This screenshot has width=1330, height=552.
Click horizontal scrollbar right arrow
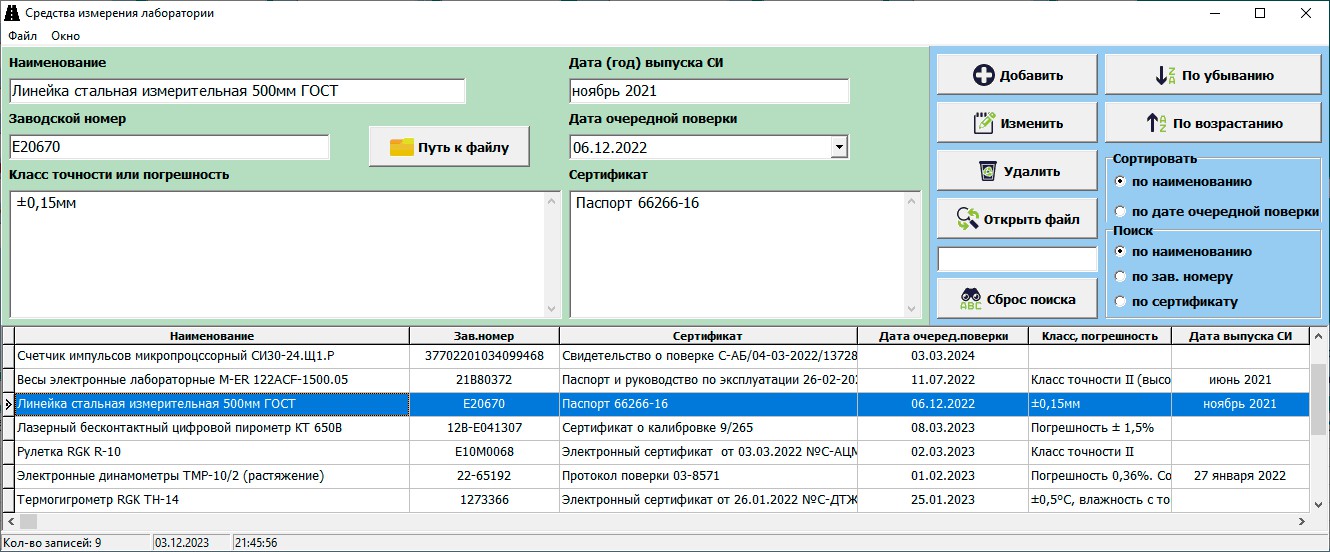pos(1302,521)
